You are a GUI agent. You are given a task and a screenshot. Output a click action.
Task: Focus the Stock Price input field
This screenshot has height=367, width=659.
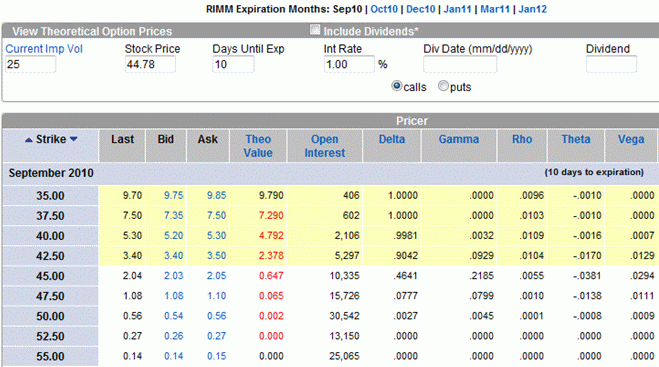click(x=150, y=65)
